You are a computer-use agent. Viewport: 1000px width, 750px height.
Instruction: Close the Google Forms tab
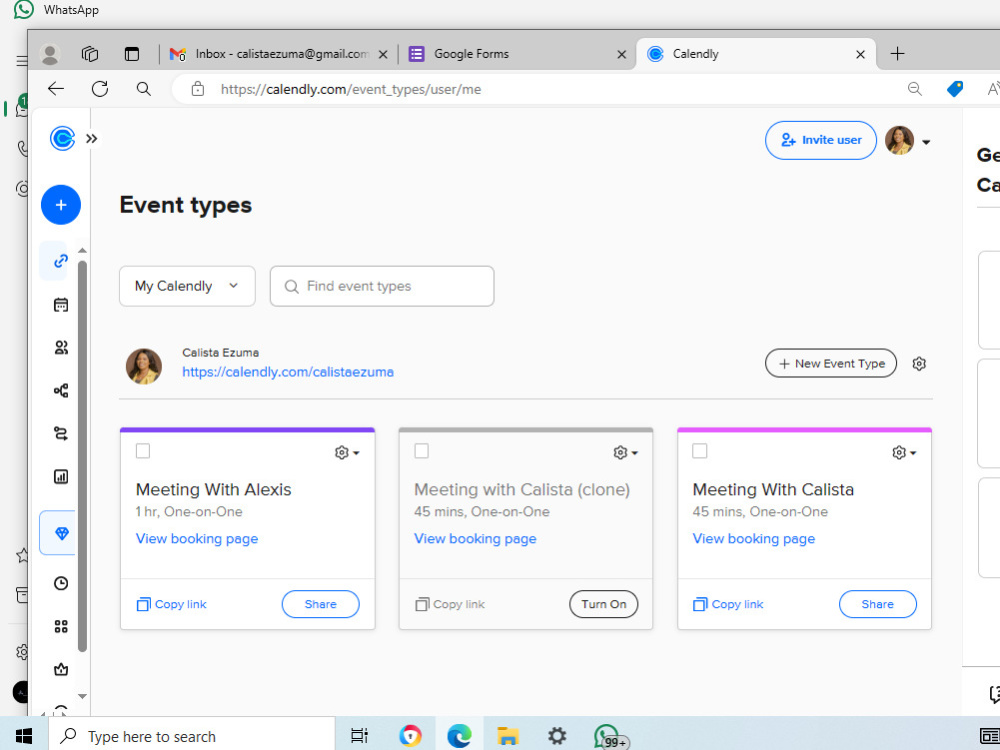tap(622, 55)
